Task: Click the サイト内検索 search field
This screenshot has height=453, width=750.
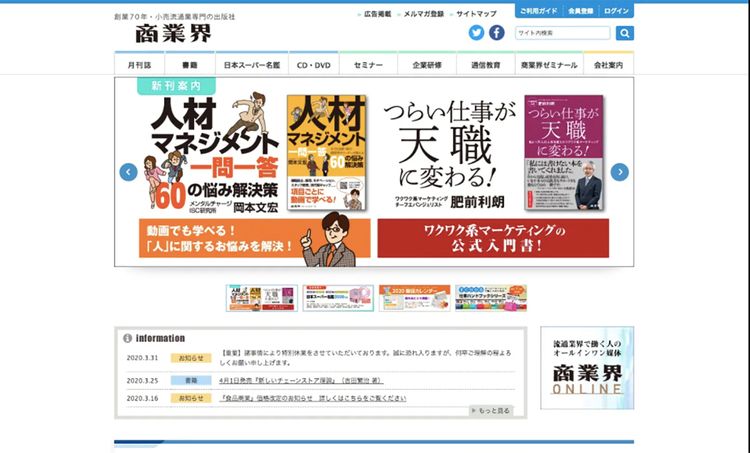Action: [x=562, y=33]
